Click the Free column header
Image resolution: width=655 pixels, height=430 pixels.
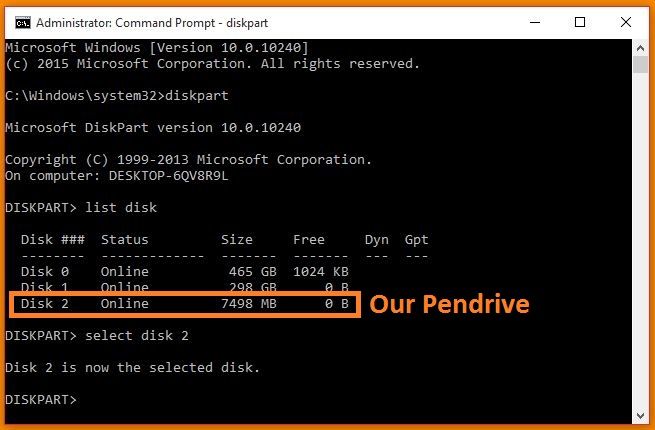[309, 240]
